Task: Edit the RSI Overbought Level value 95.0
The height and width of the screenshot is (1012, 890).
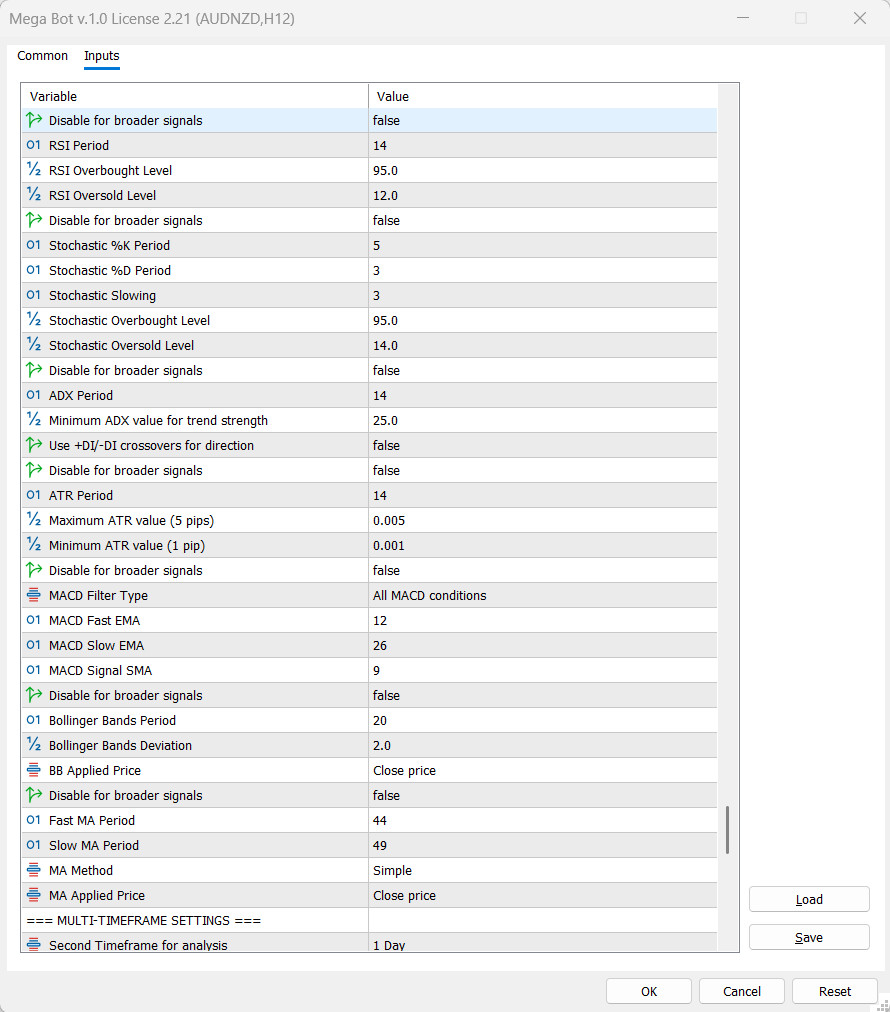Action: pos(543,170)
